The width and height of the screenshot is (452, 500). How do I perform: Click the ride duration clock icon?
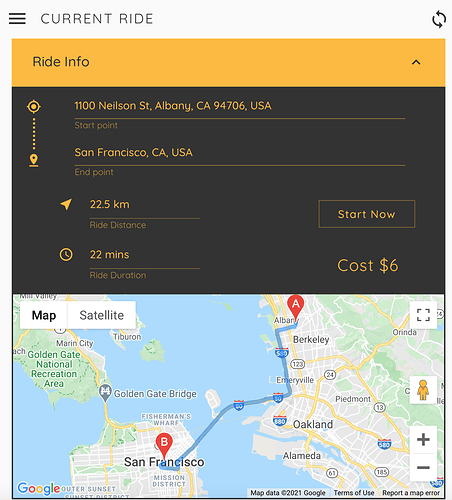point(66,254)
